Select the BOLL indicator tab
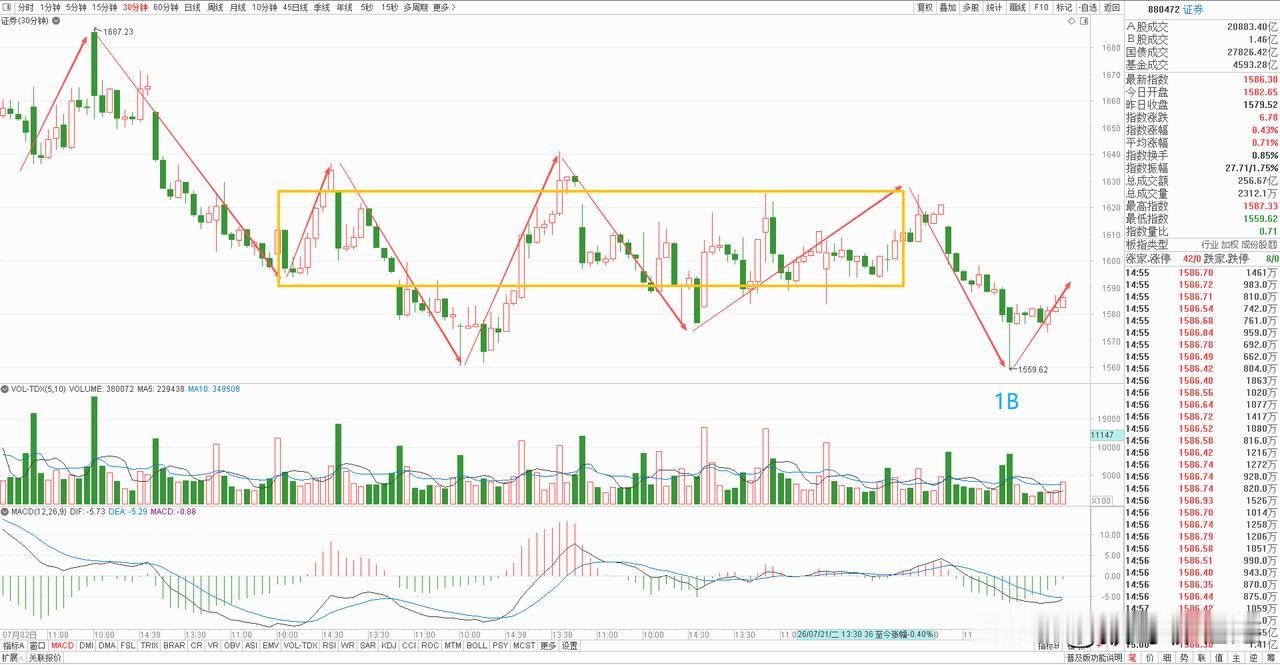Image resolution: width=1280 pixels, height=665 pixels. [x=476, y=646]
